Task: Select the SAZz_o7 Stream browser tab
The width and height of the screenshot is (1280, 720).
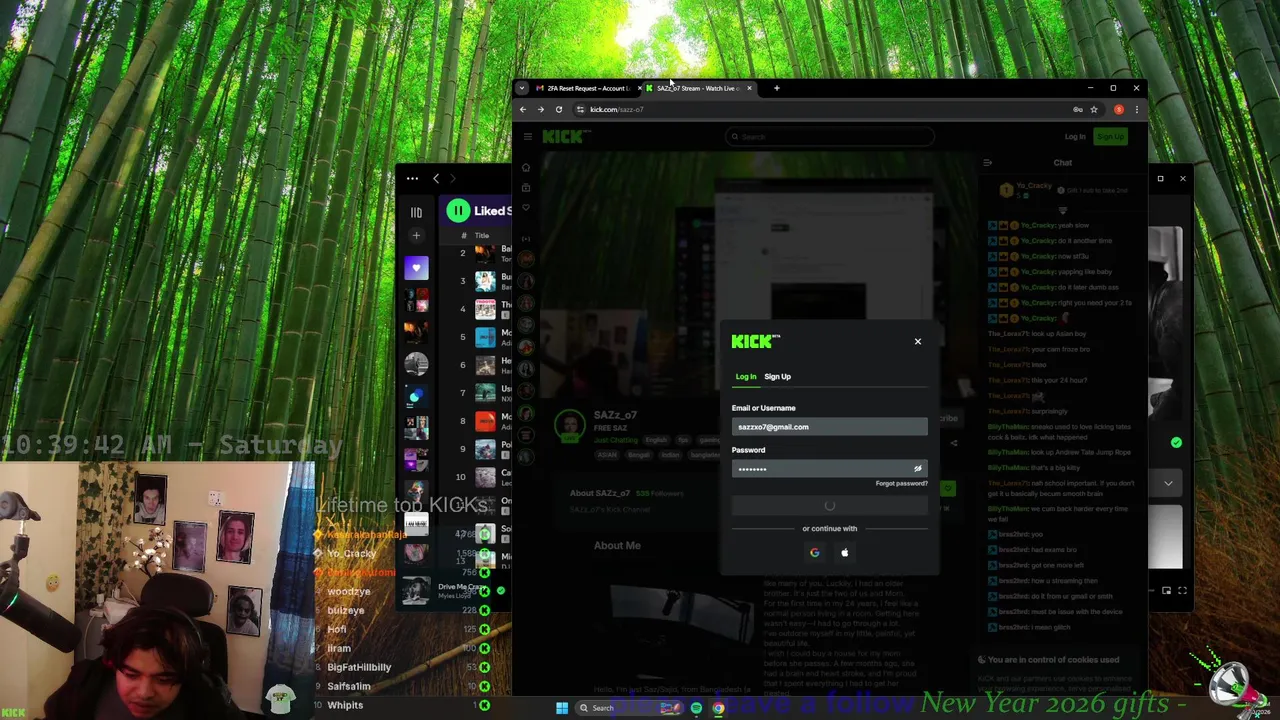Action: [x=697, y=88]
